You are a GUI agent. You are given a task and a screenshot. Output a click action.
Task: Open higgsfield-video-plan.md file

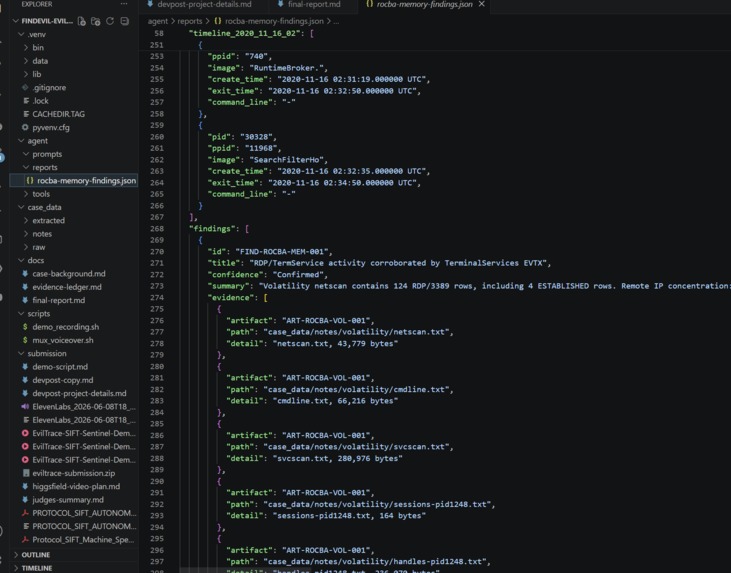[76, 486]
